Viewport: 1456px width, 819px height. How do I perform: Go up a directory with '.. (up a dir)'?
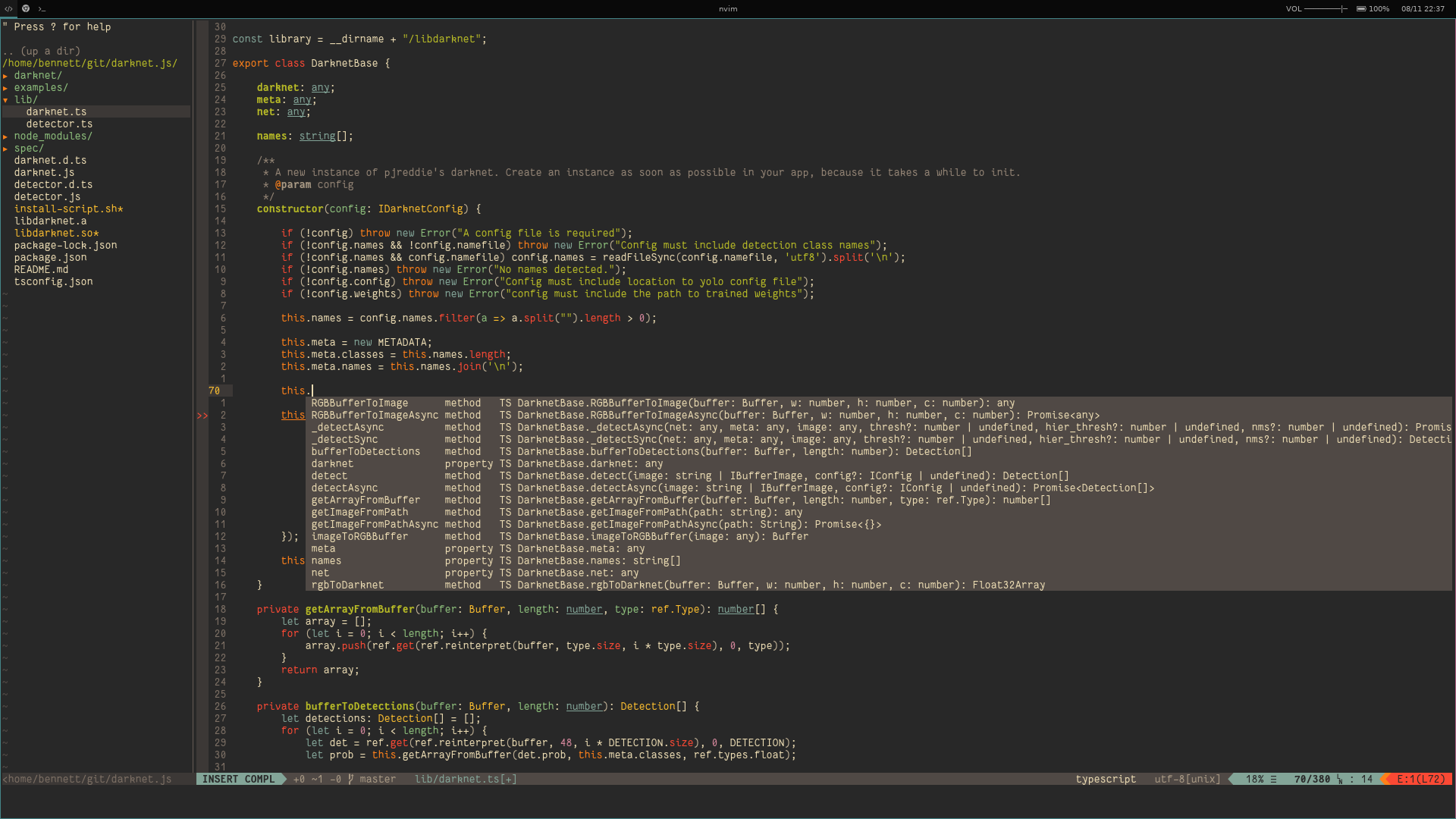point(42,51)
